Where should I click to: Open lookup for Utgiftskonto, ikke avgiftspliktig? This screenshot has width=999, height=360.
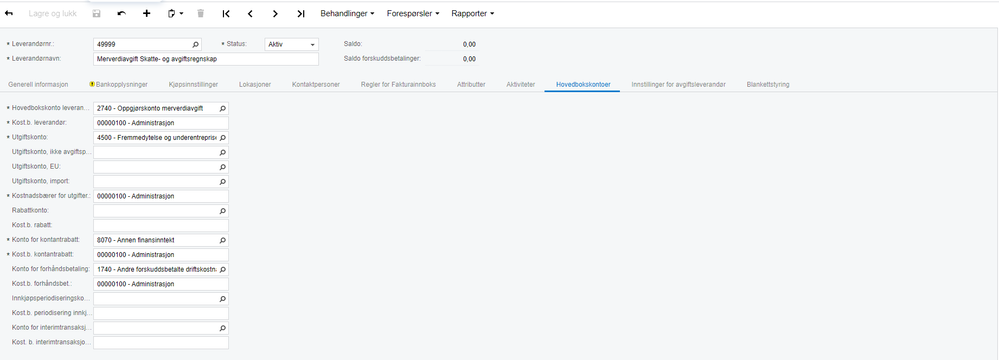coord(223,152)
